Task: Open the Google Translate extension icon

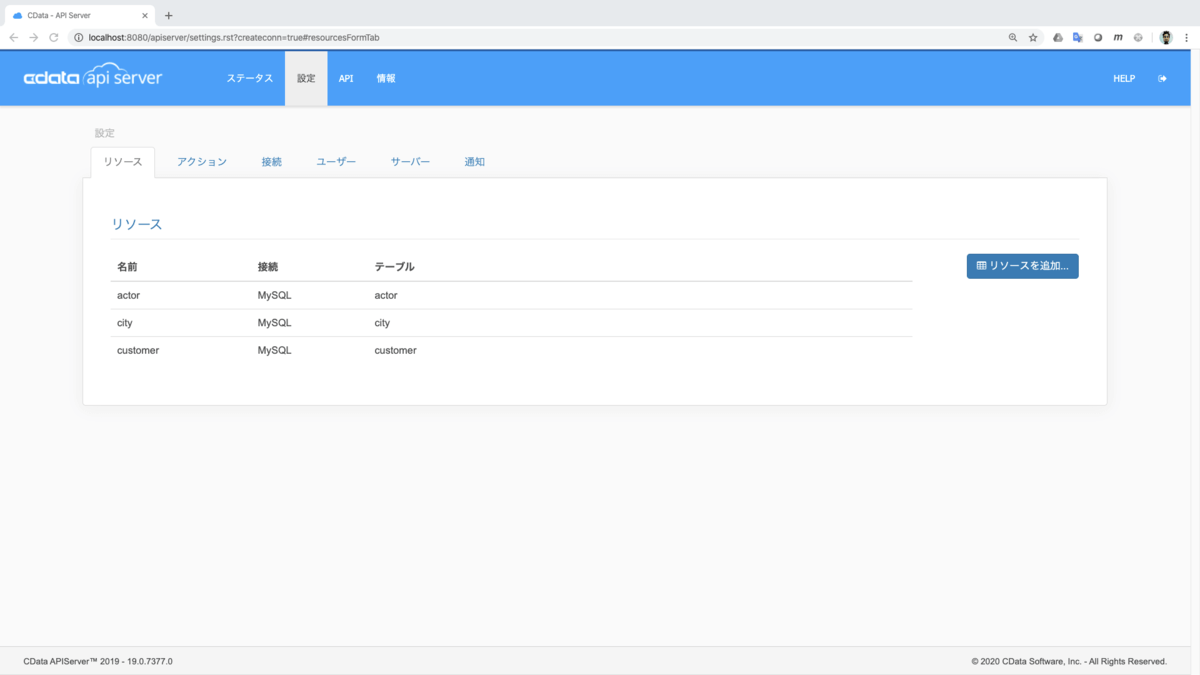Action: click(x=1078, y=37)
